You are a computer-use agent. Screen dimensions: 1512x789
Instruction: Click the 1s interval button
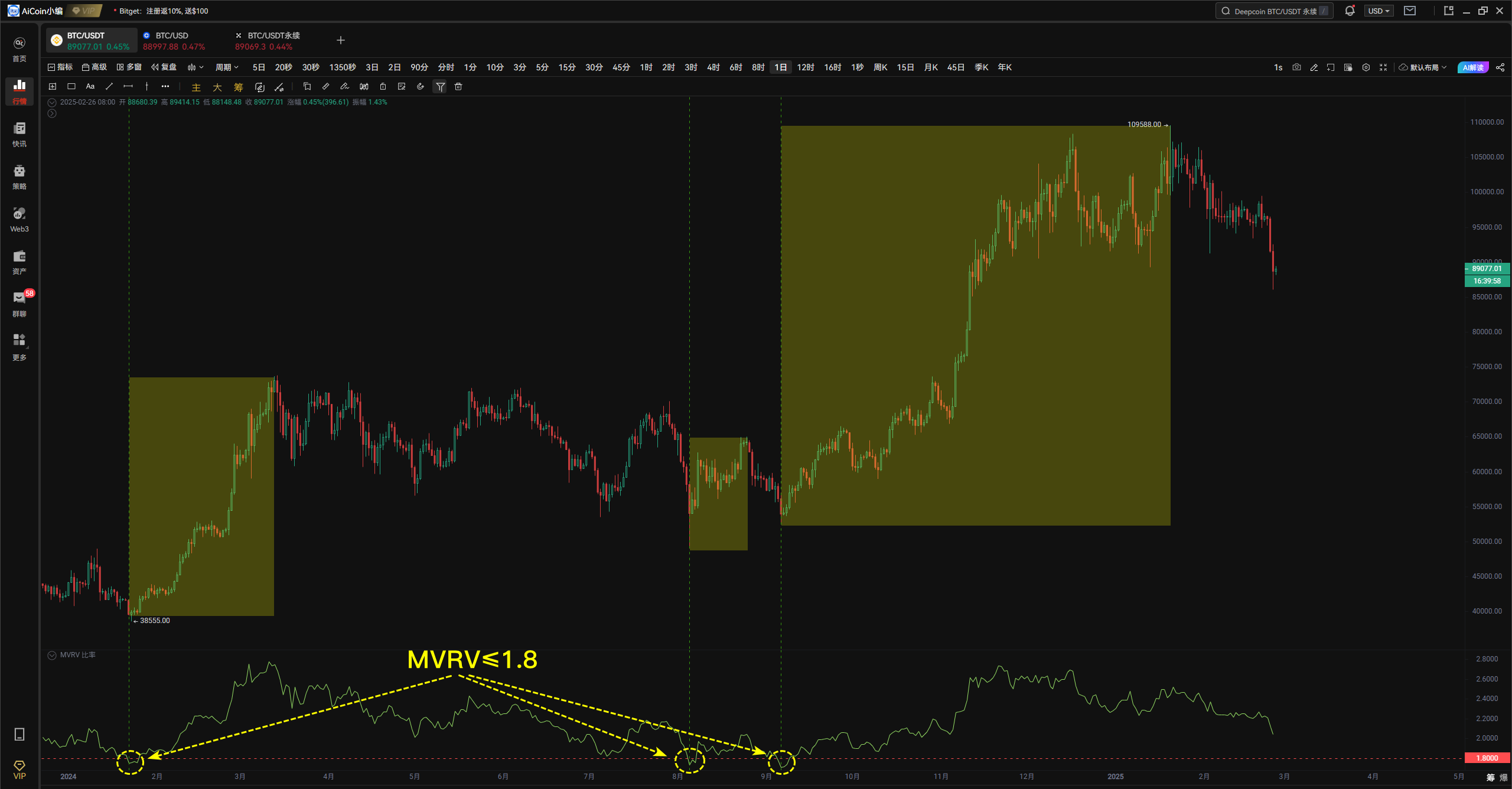(1278, 67)
